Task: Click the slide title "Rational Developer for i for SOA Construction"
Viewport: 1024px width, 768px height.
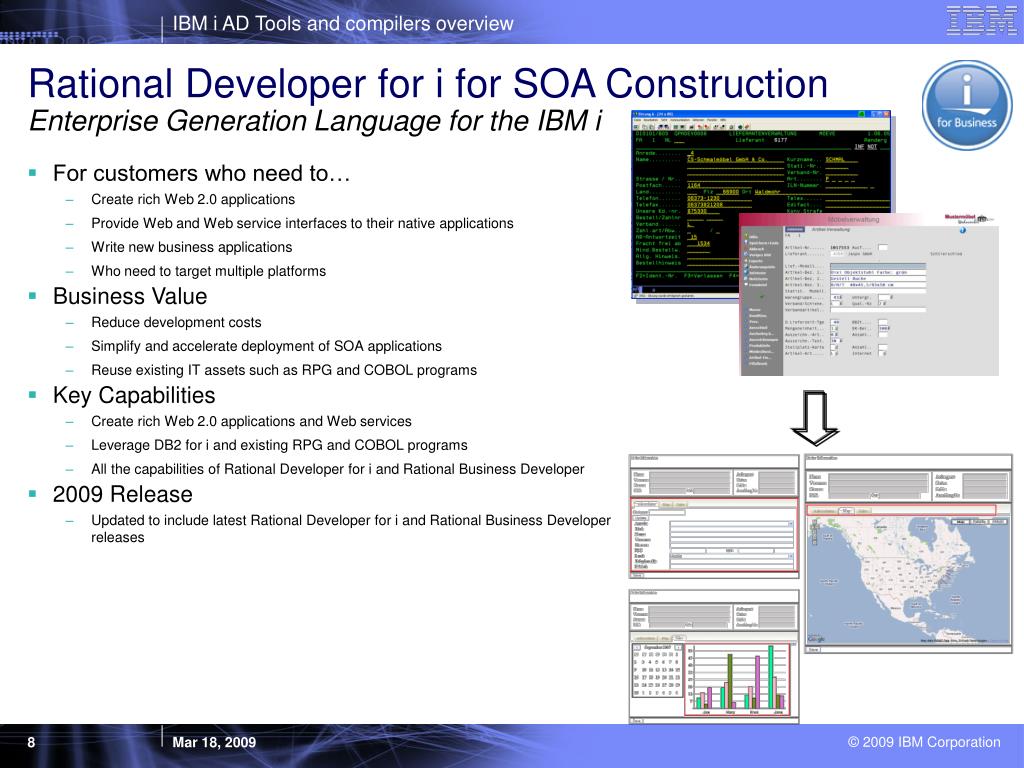Action: point(428,84)
